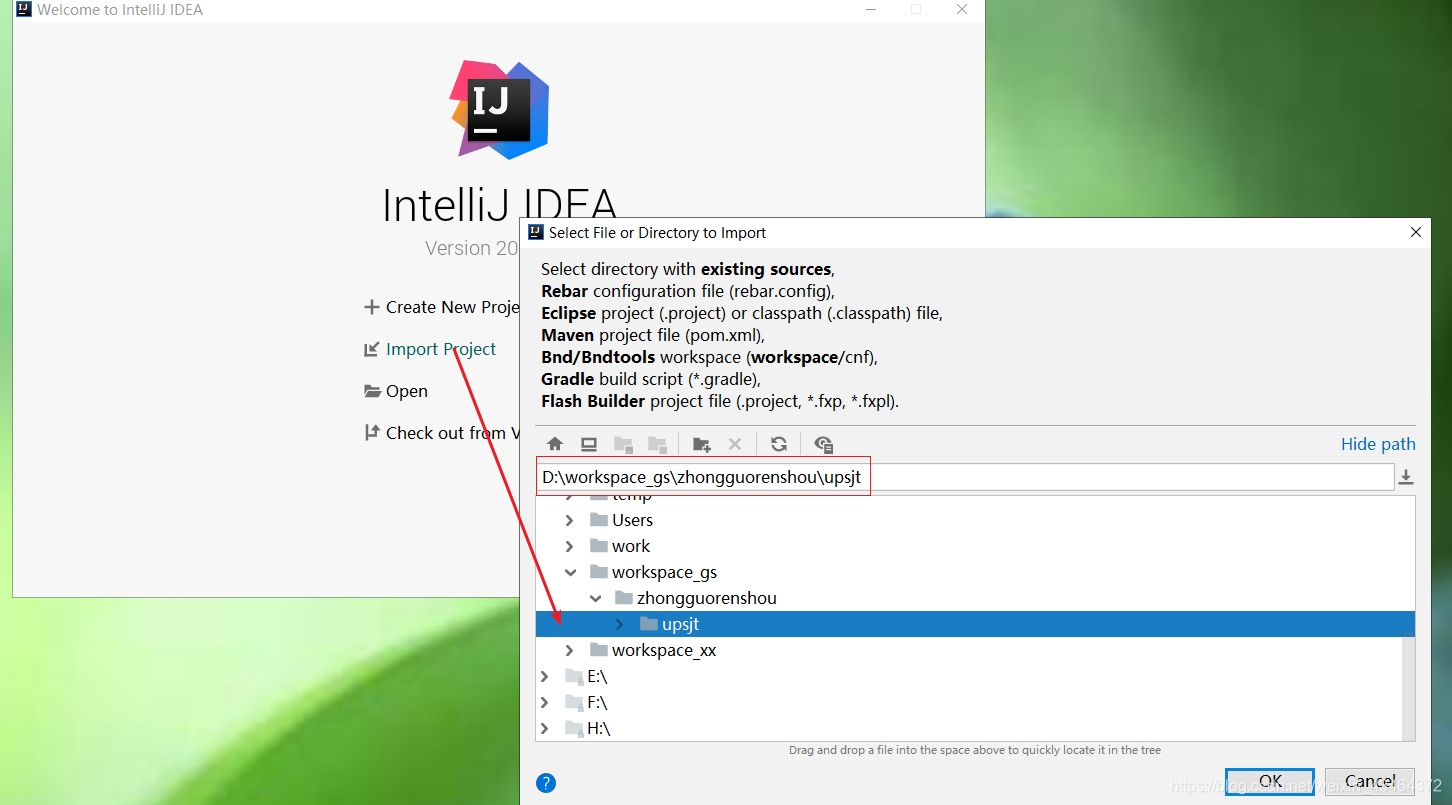This screenshot has width=1452, height=805.
Task: Click the E:\ drive icon
Action: pos(574,676)
